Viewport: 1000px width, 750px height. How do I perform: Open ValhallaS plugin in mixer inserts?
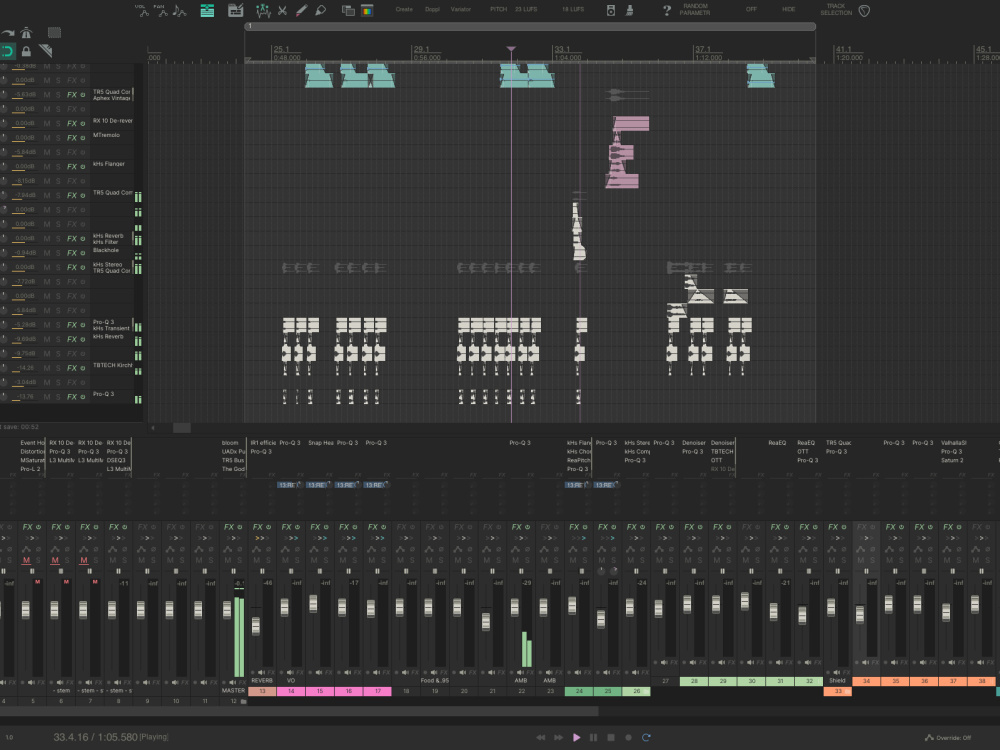(953, 443)
